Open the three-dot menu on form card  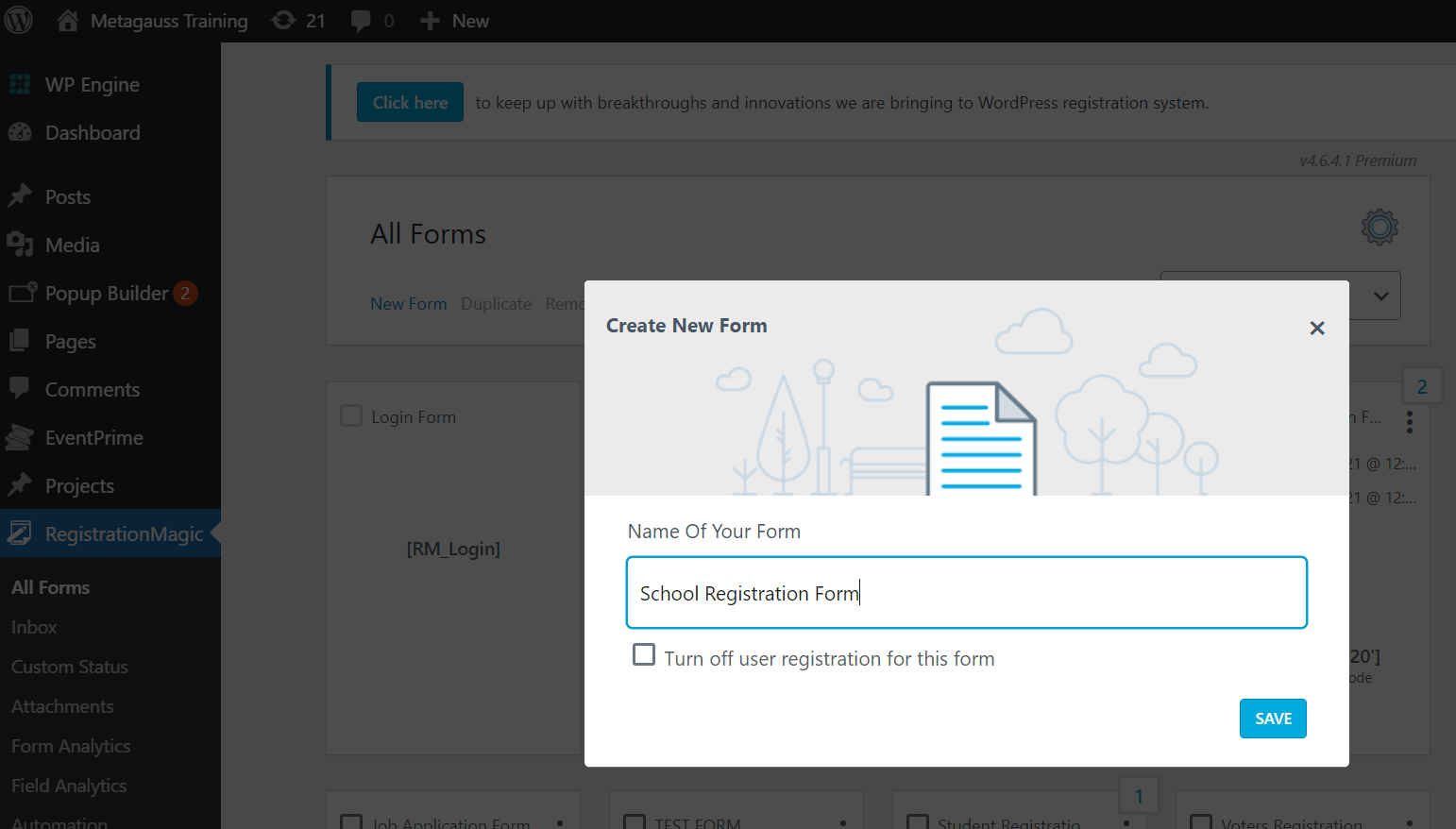point(1409,422)
